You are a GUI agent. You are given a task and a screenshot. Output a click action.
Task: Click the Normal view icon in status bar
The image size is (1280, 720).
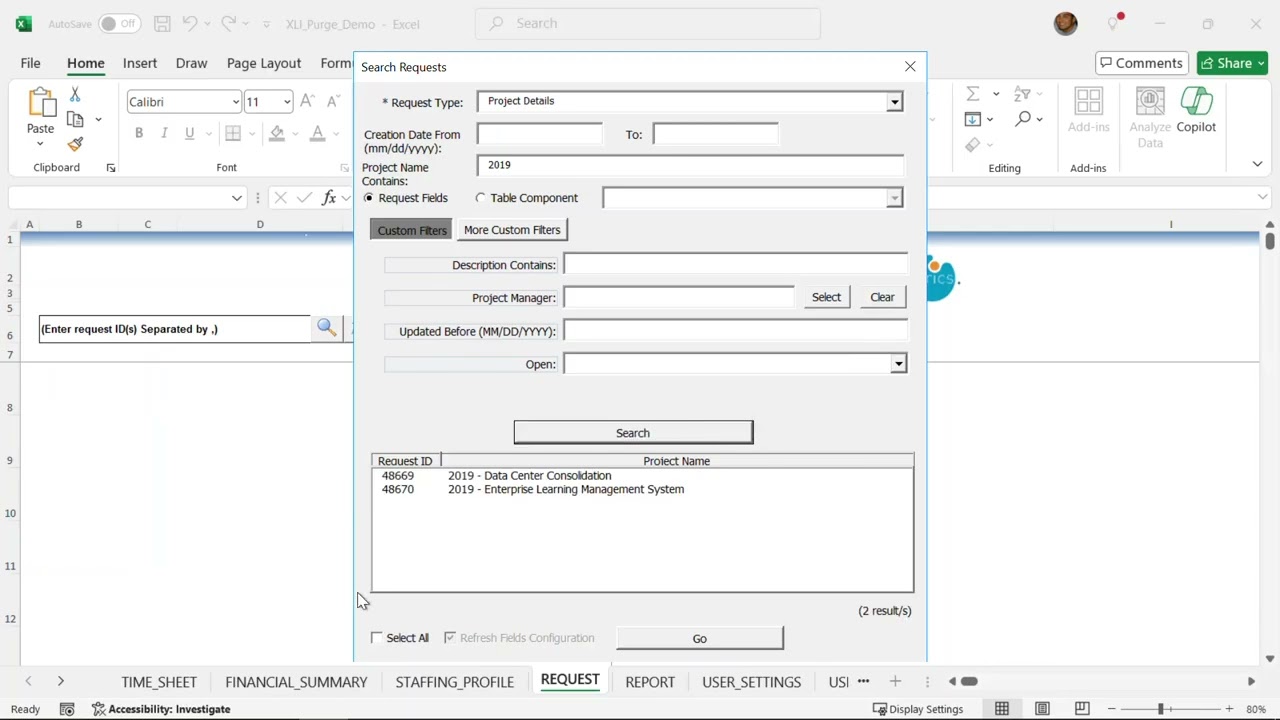pyautogui.click(x=1002, y=709)
